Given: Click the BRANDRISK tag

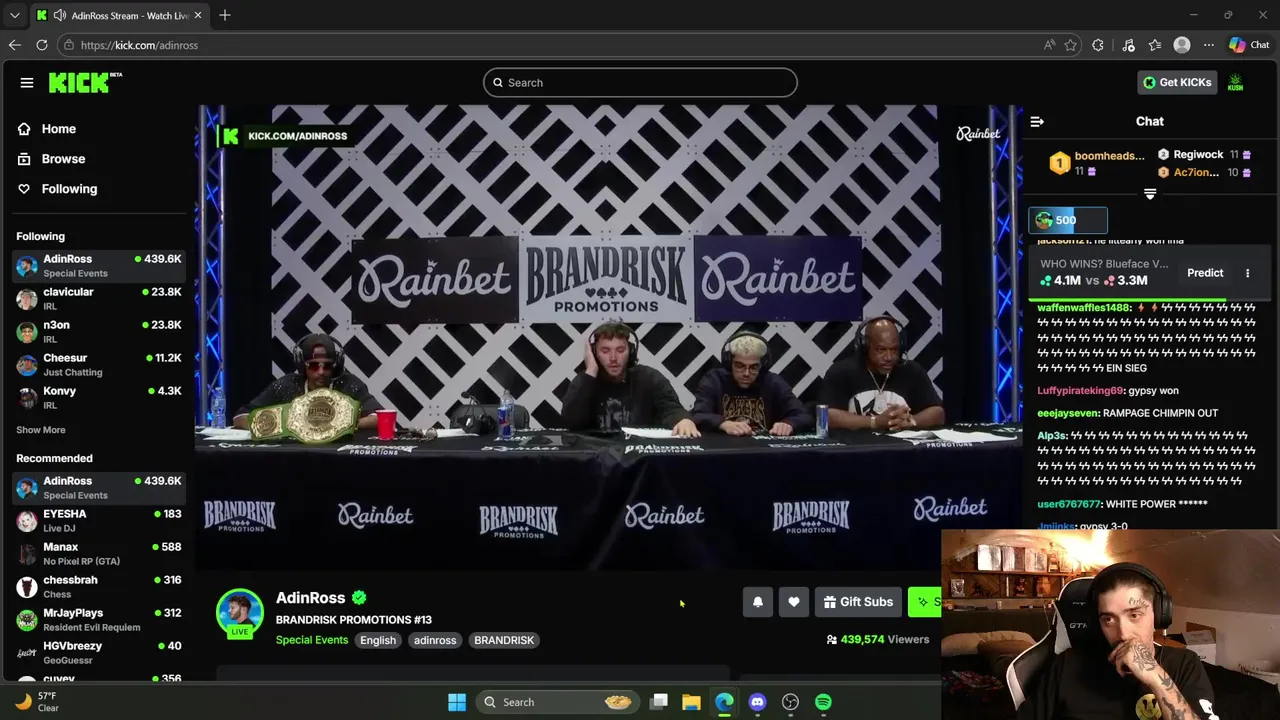Looking at the screenshot, I should click(x=504, y=640).
